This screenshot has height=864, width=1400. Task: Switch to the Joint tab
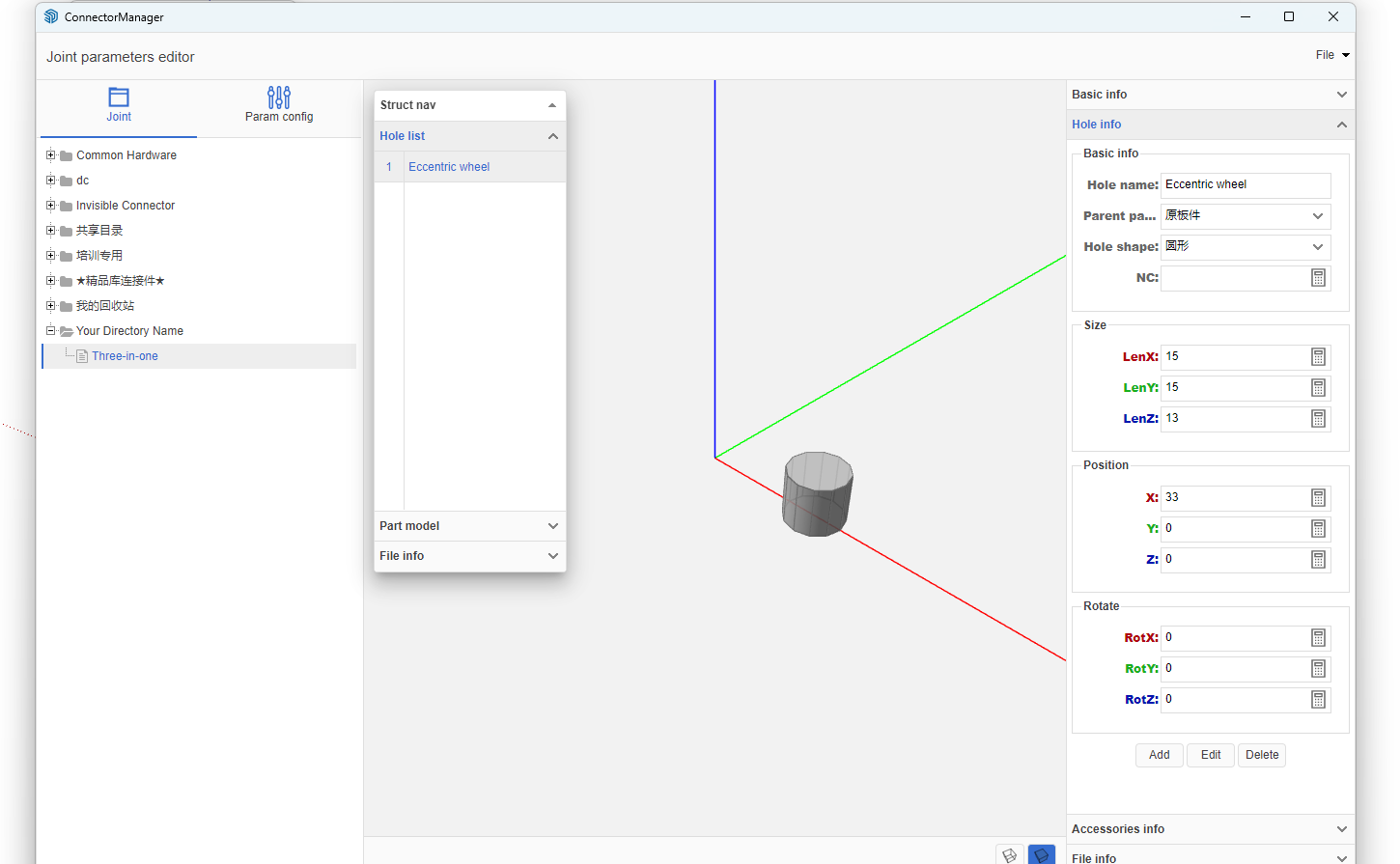click(119, 105)
